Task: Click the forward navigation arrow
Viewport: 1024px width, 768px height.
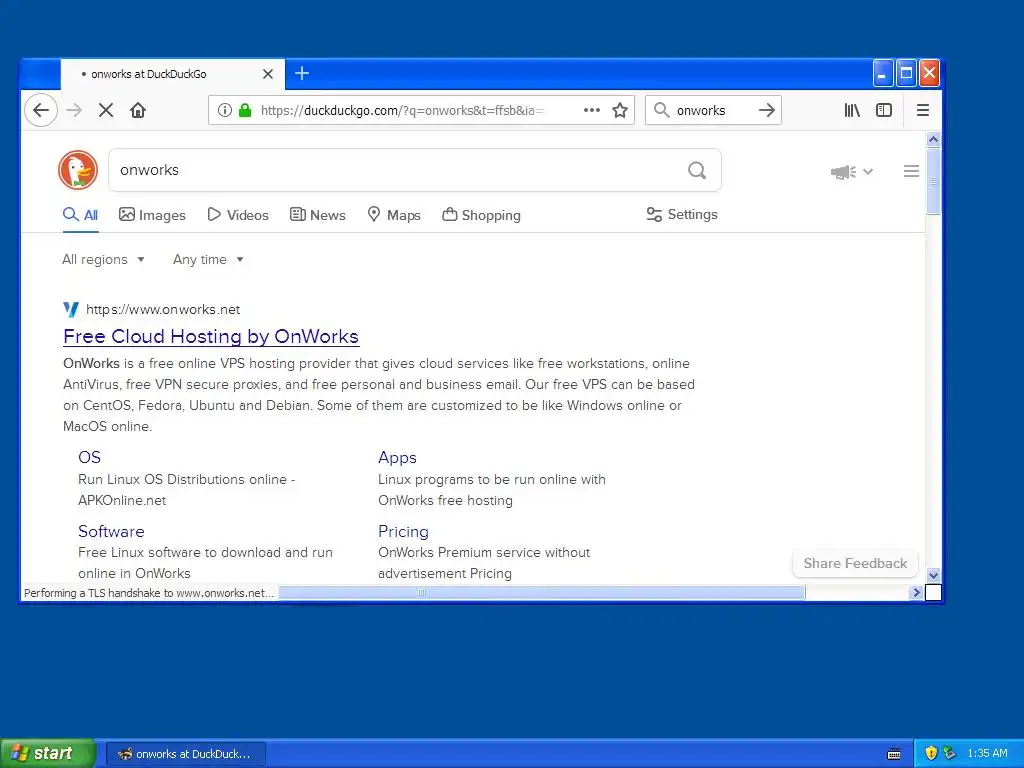Action: pos(74,110)
